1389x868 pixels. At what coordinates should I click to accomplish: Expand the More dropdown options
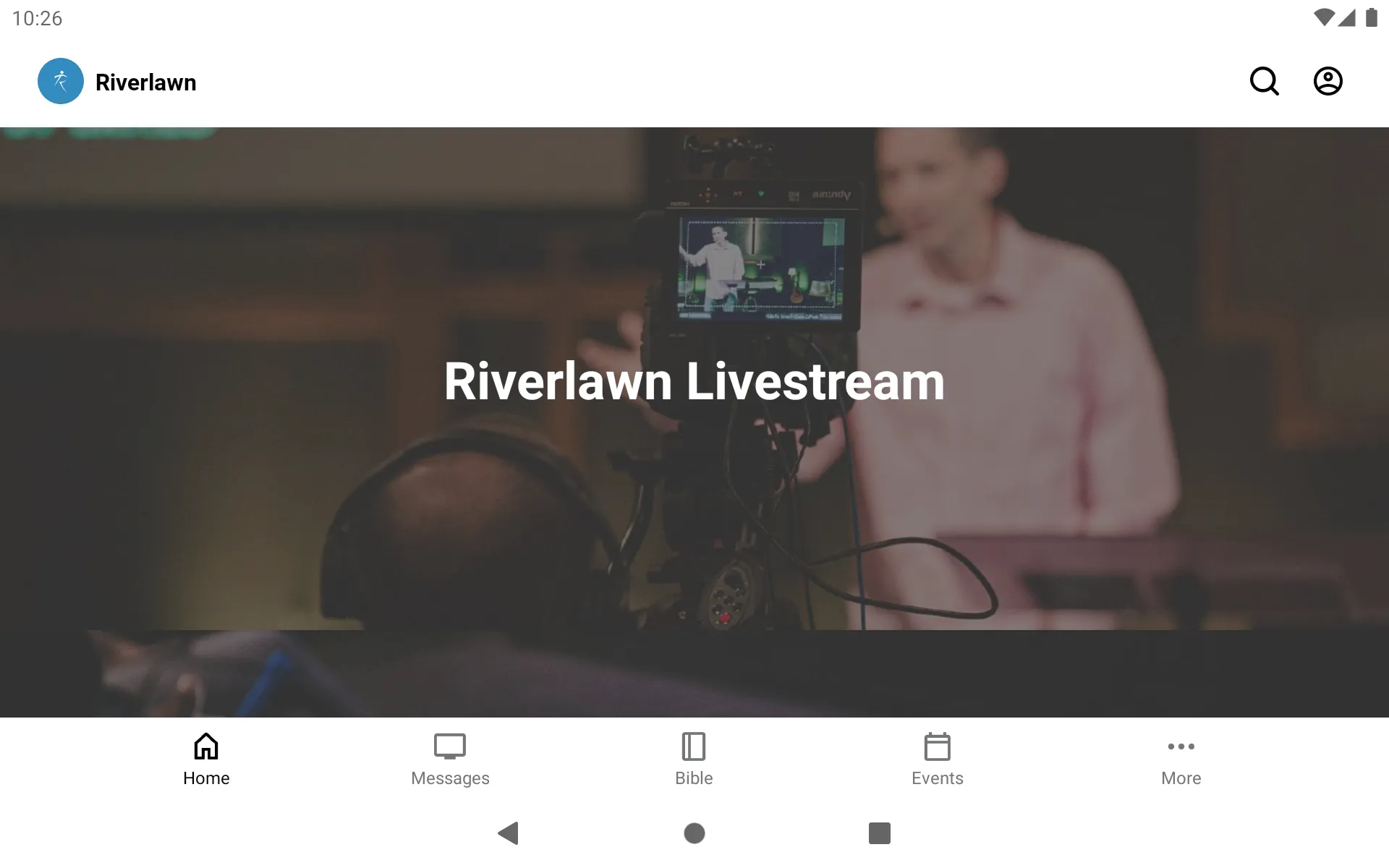pyautogui.click(x=1181, y=757)
